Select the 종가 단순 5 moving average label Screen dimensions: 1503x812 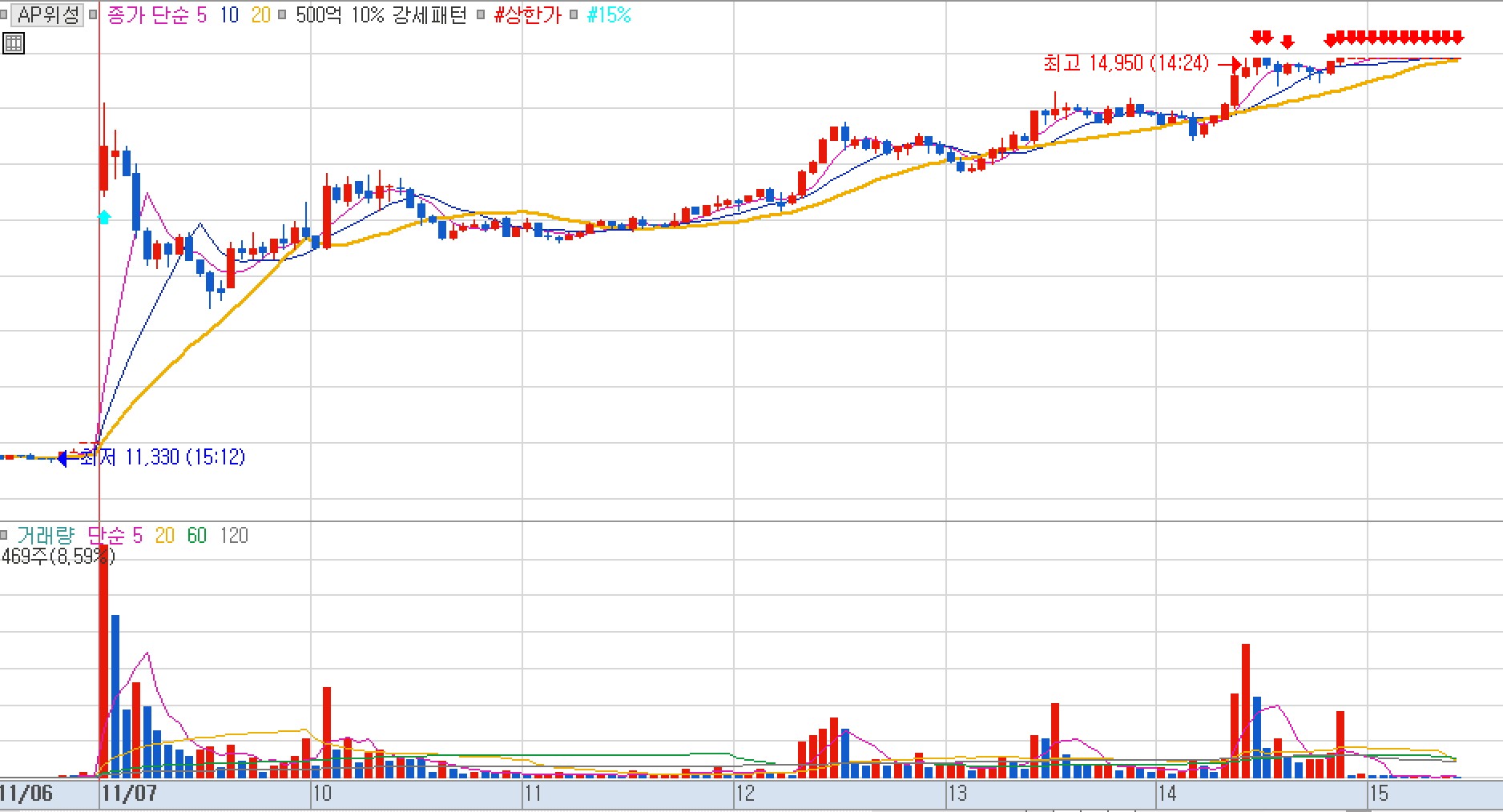point(156,14)
